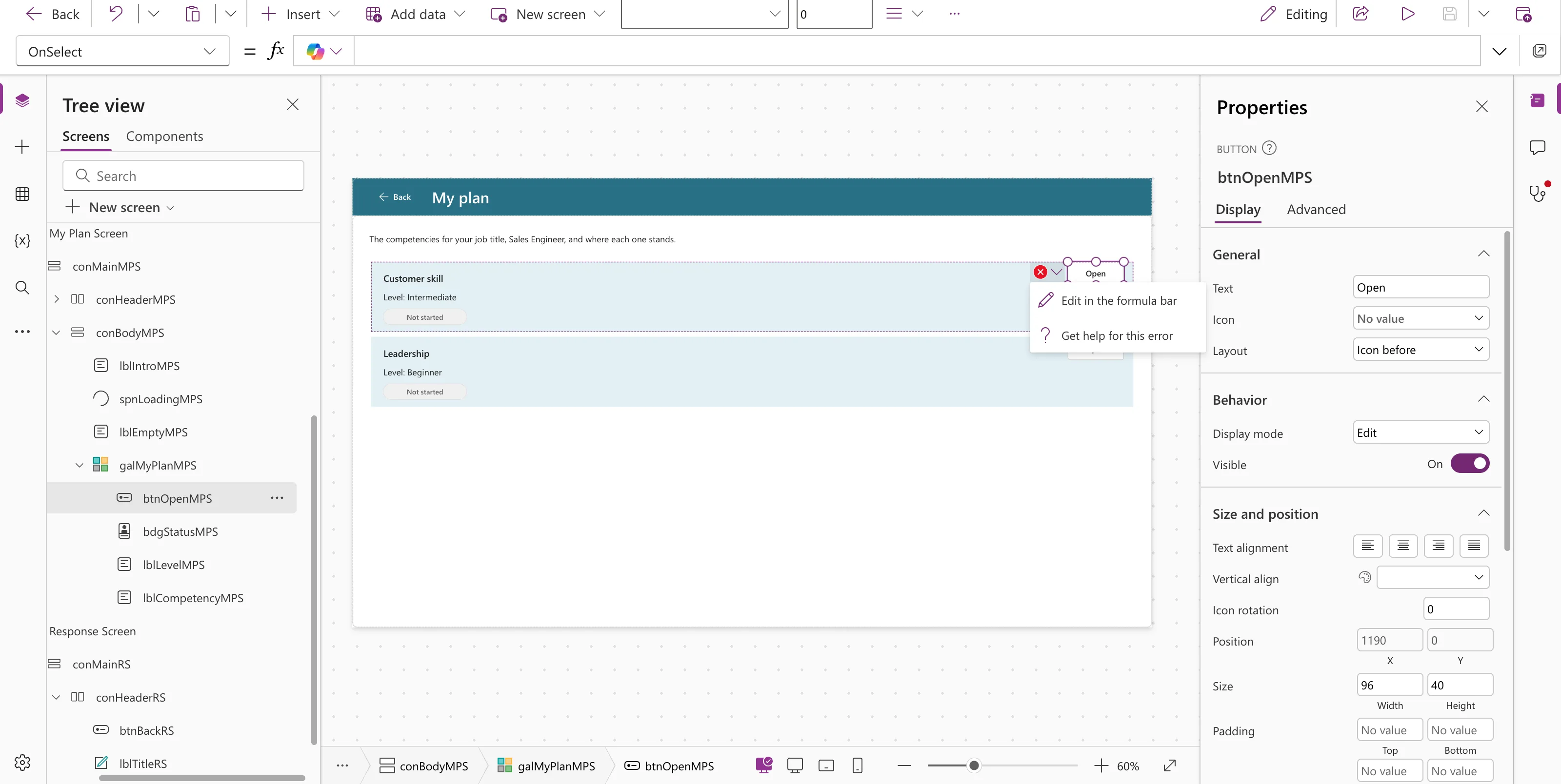
Task: Open the OnSelect property dropdown
Action: 122,51
